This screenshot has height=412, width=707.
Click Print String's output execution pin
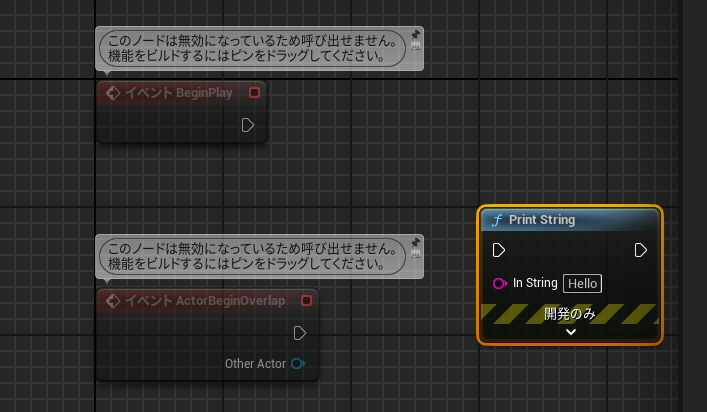(641, 250)
